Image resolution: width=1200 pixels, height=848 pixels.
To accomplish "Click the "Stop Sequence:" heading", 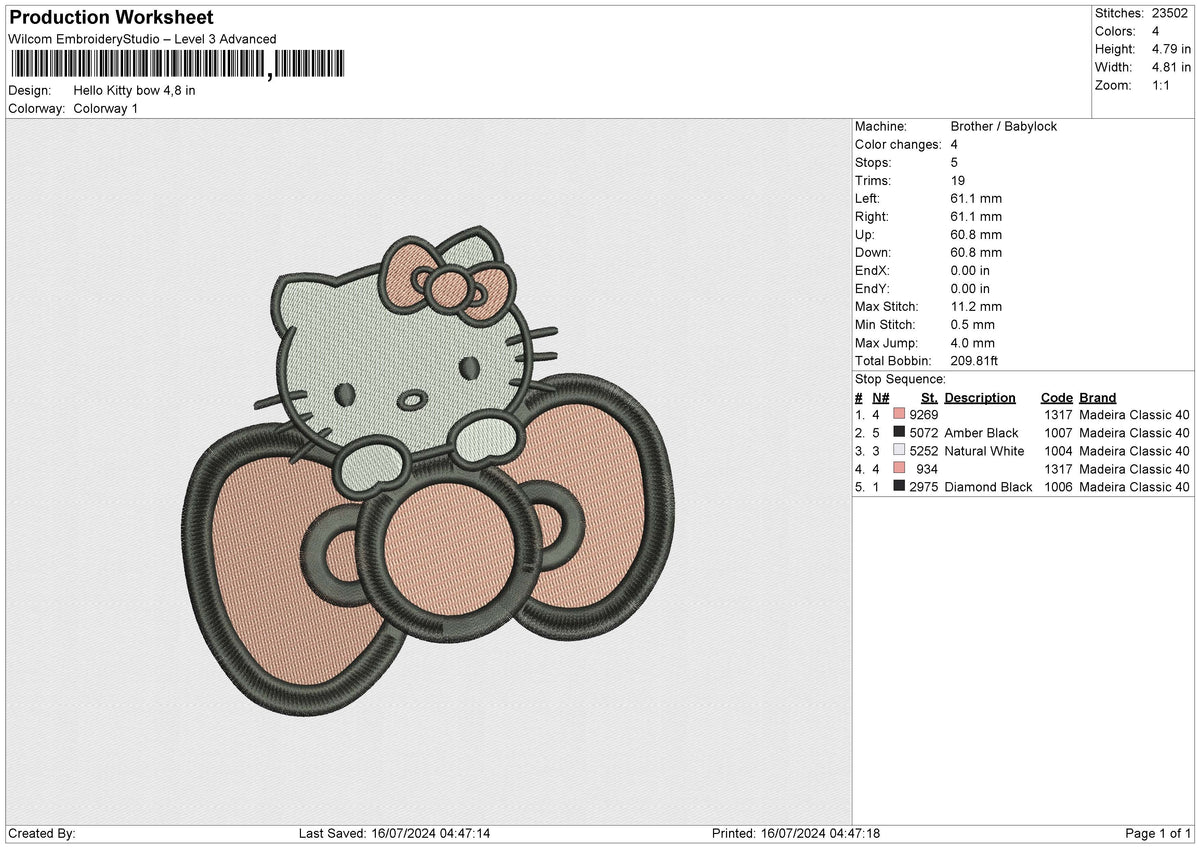I will coord(900,379).
